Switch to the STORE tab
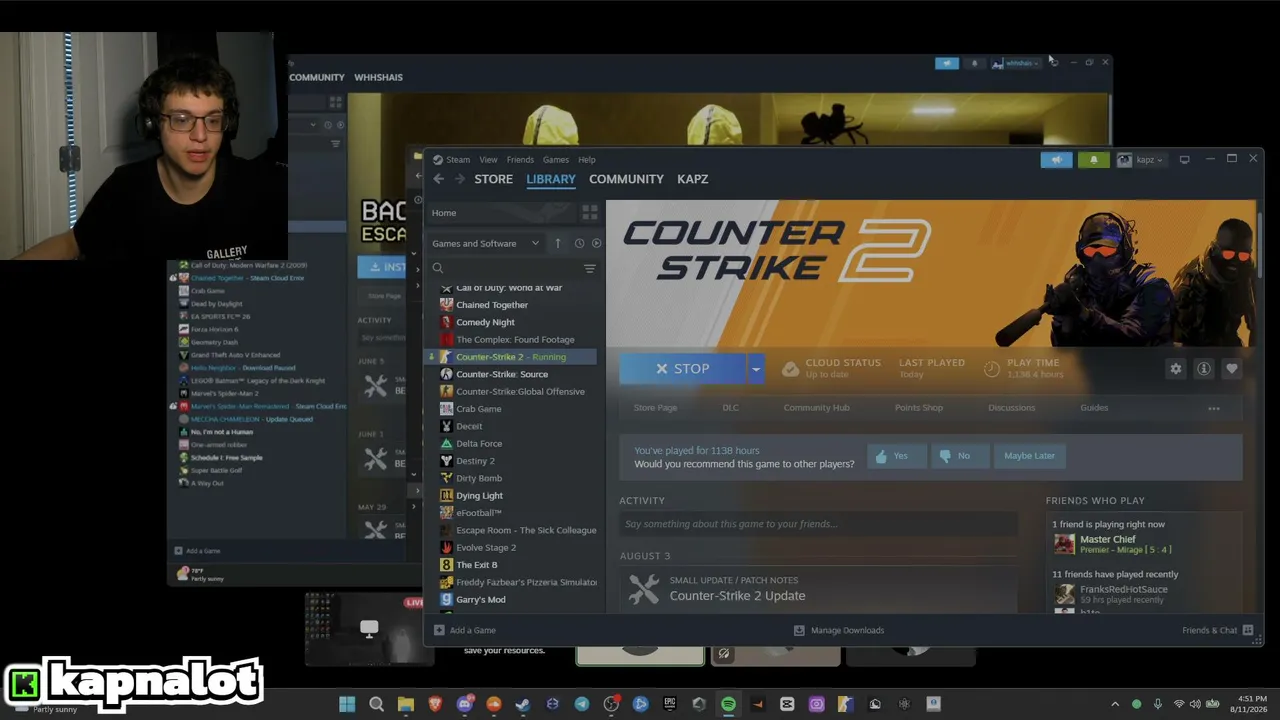The height and width of the screenshot is (720, 1280). point(493,179)
